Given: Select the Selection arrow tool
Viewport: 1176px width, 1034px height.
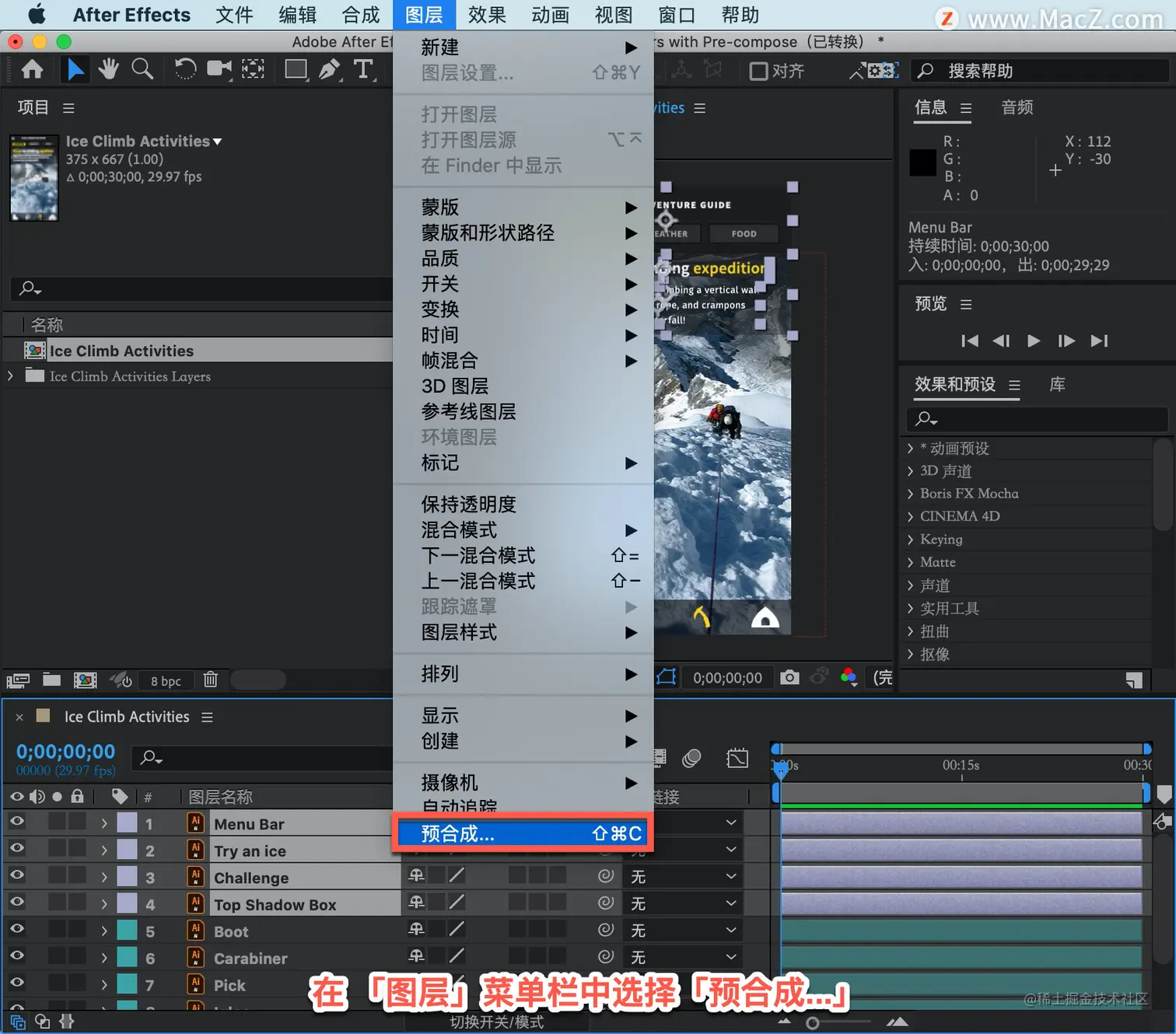Looking at the screenshot, I should (75, 70).
